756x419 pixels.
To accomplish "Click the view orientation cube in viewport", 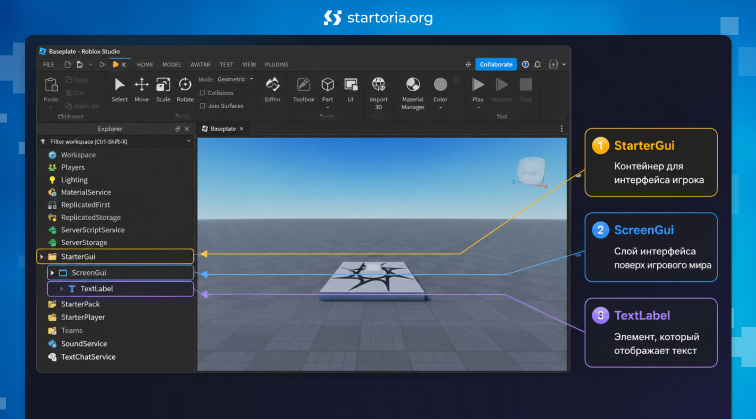I will (x=530, y=172).
